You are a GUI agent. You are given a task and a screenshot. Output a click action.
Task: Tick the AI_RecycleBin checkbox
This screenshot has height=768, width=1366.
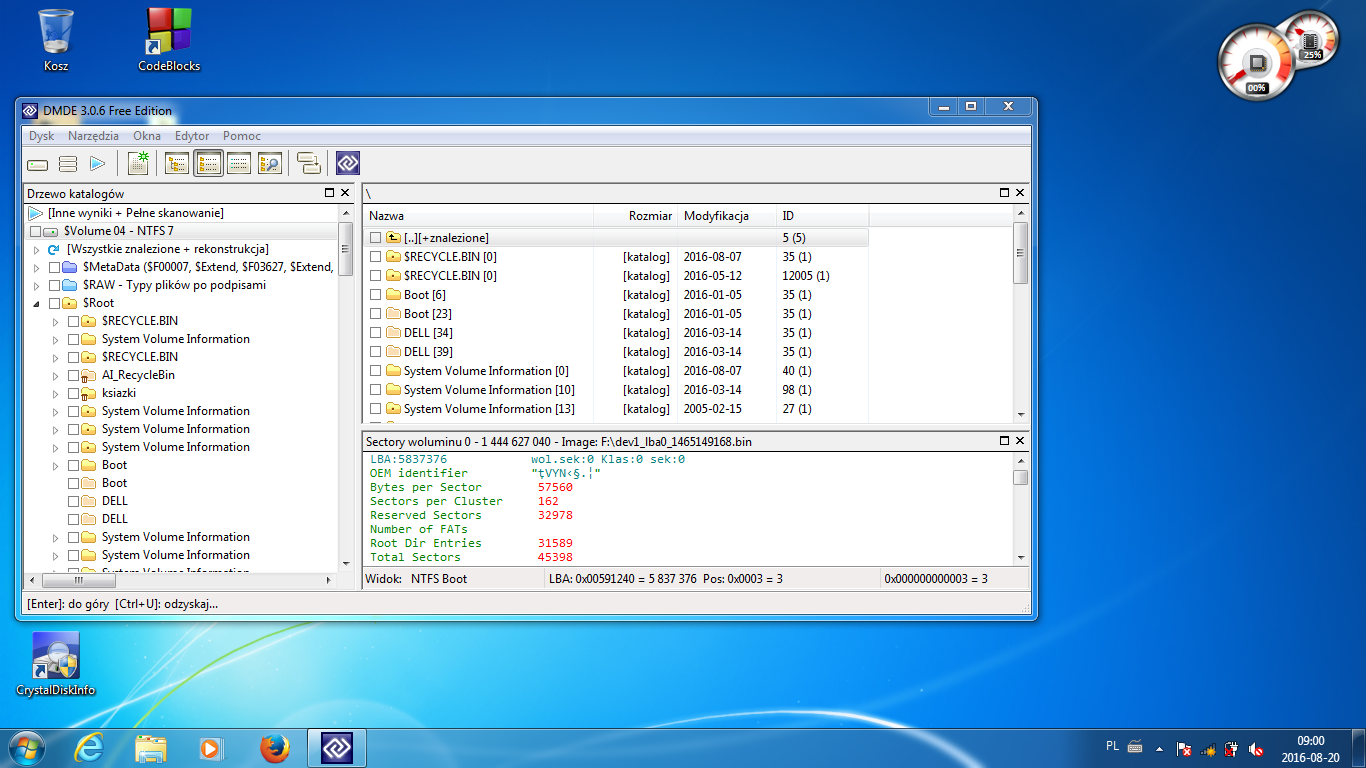pyautogui.click(x=74, y=375)
